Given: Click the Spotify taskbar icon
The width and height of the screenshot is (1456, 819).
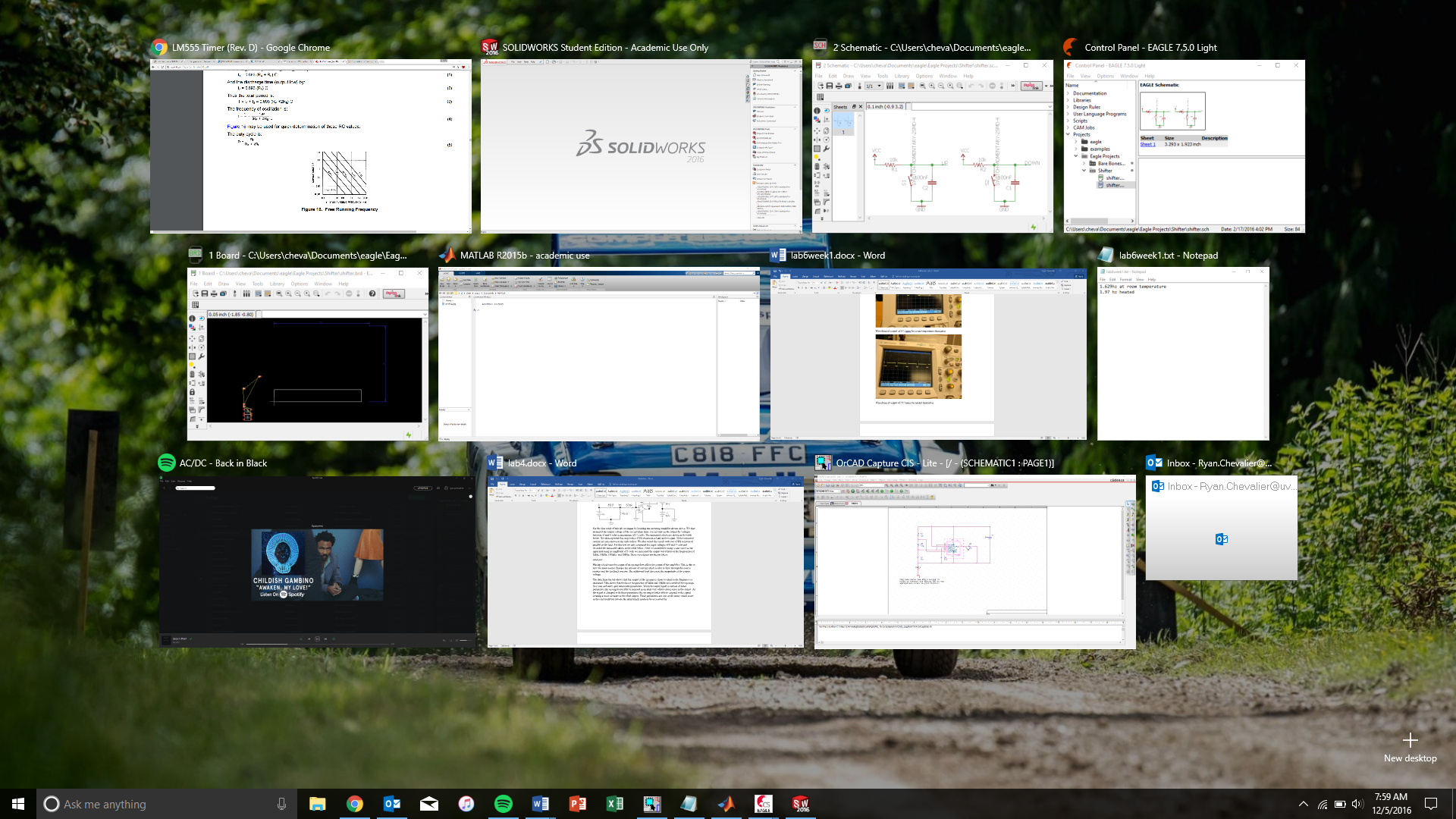Looking at the screenshot, I should (503, 804).
